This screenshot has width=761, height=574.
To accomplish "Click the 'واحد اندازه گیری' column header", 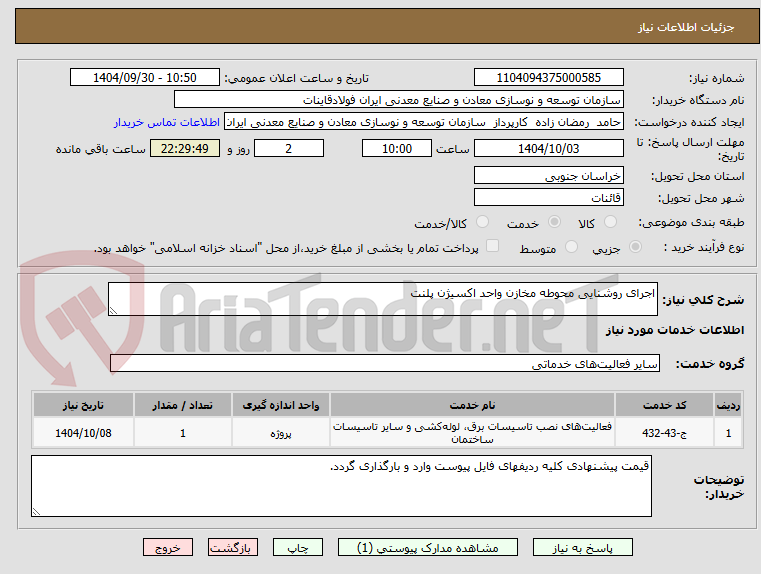I will (x=281, y=405).
